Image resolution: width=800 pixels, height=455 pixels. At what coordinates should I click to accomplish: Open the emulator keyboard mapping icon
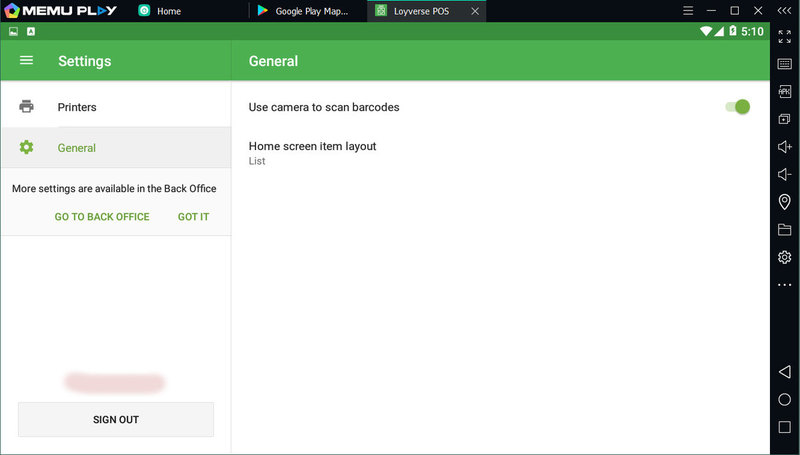785,64
